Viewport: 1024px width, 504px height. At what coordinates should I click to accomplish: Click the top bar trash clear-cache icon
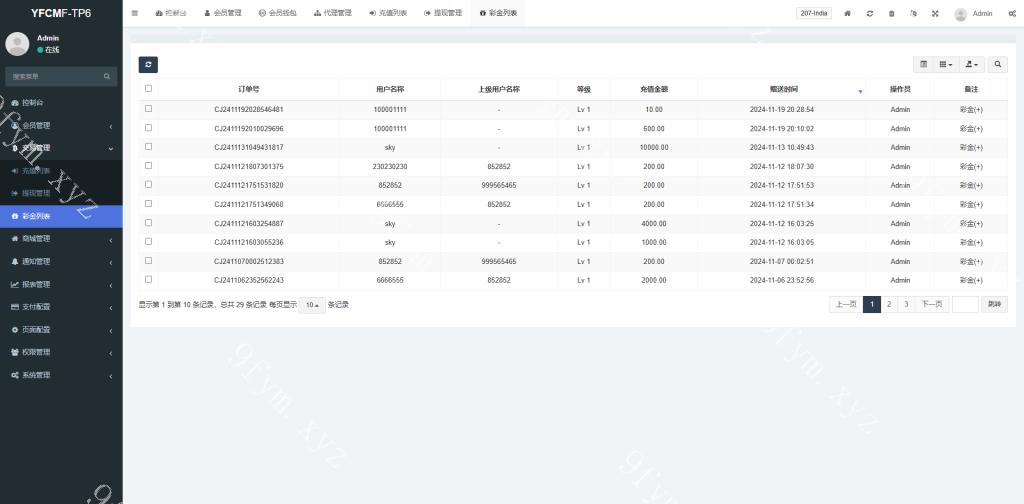click(x=891, y=13)
